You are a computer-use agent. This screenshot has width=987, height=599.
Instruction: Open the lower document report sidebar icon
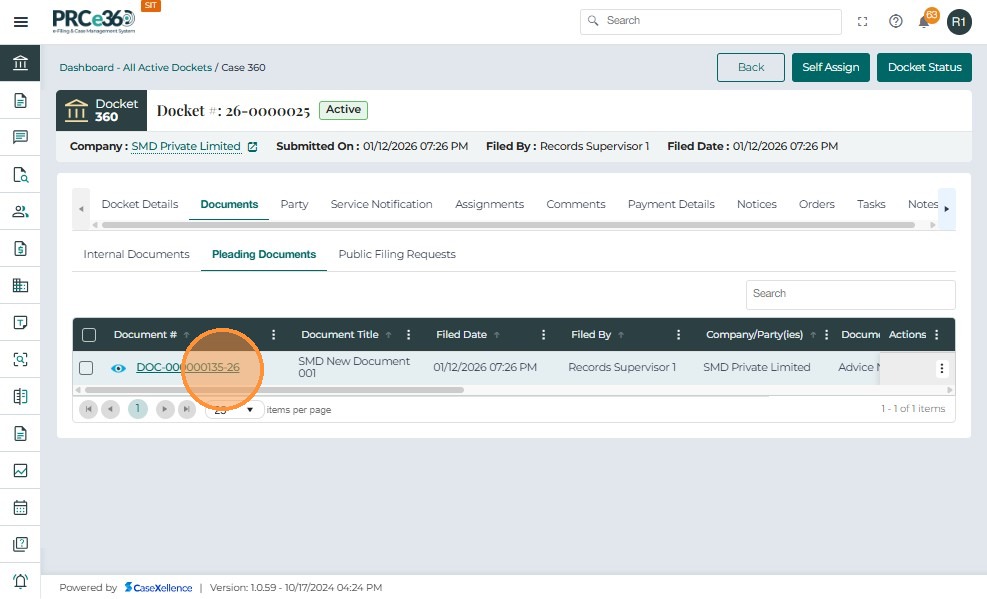click(20, 434)
